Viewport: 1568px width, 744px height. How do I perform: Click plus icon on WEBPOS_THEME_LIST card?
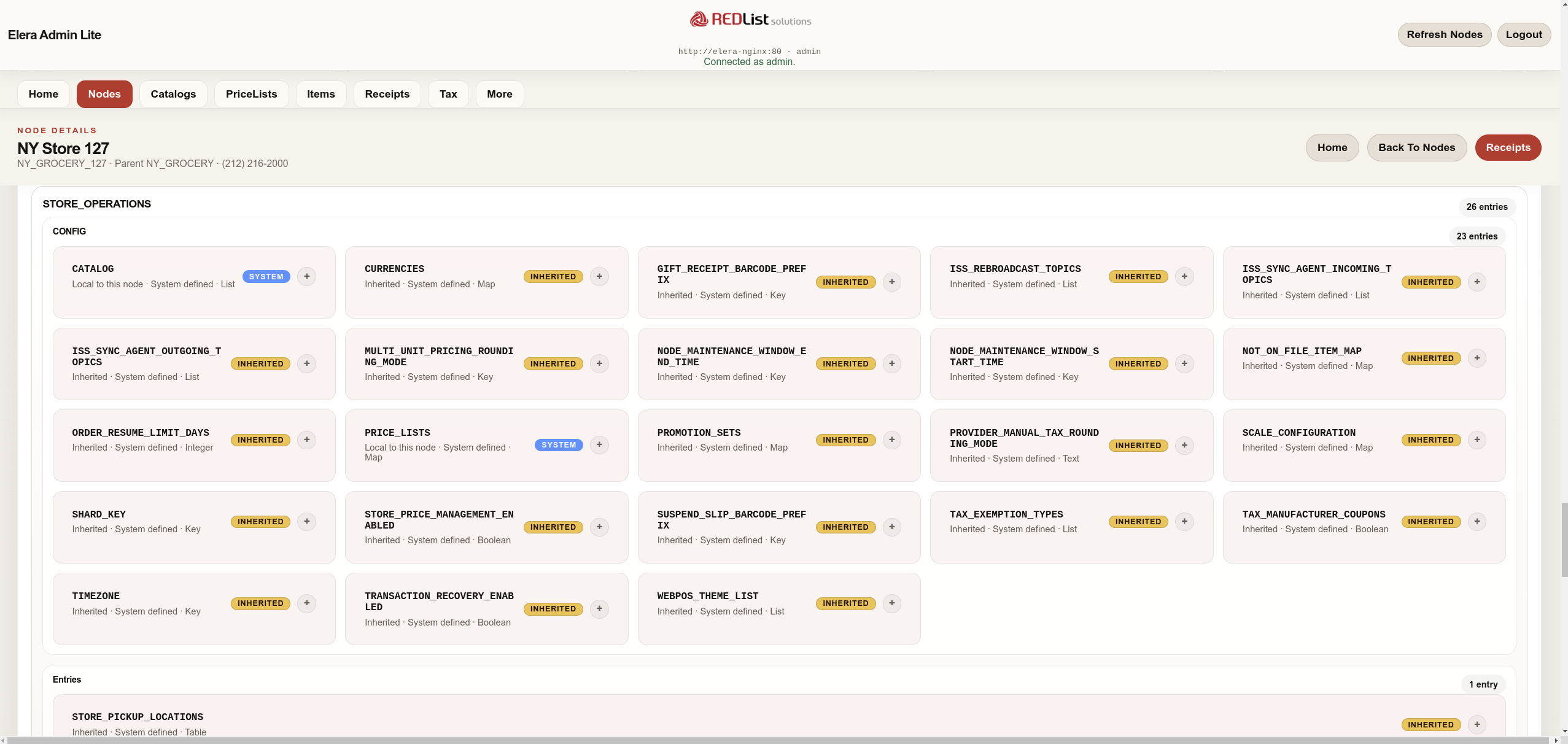891,603
